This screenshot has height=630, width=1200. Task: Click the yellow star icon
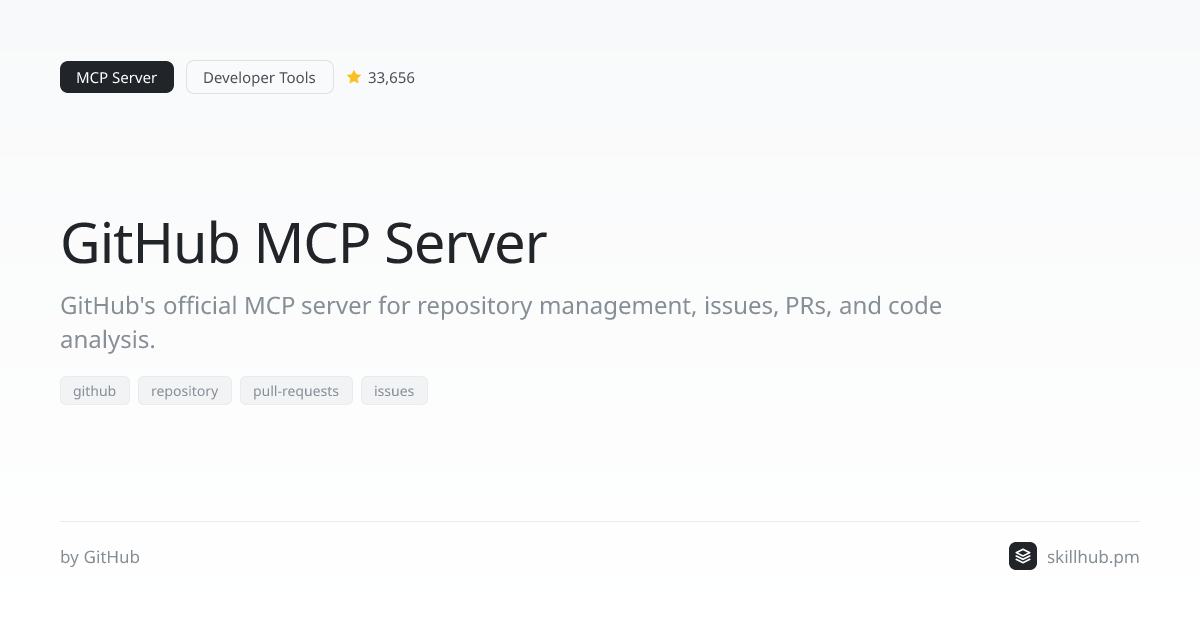pyautogui.click(x=354, y=77)
